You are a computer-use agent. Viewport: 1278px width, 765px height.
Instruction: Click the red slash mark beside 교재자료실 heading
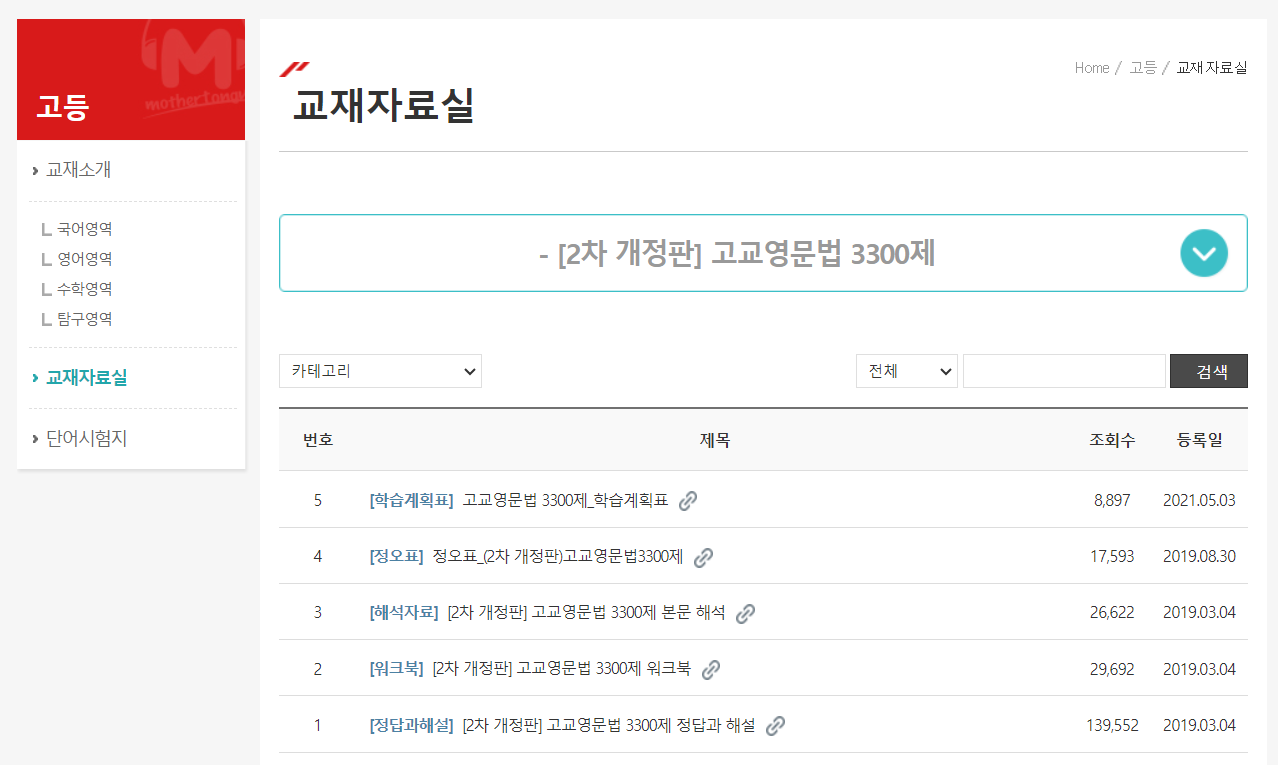point(292,70)
